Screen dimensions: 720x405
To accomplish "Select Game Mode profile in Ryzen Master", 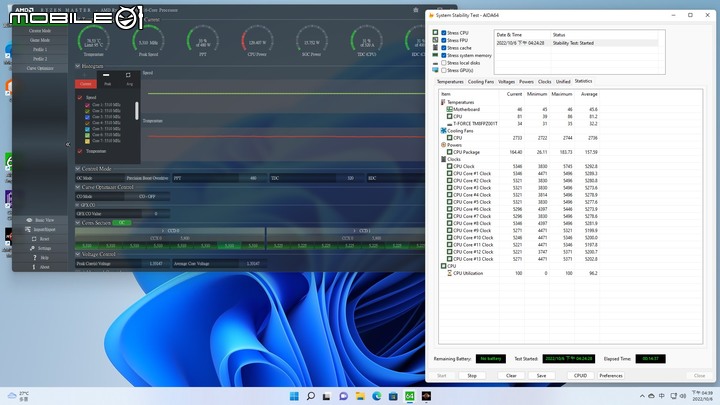I will tap(40, 40).
